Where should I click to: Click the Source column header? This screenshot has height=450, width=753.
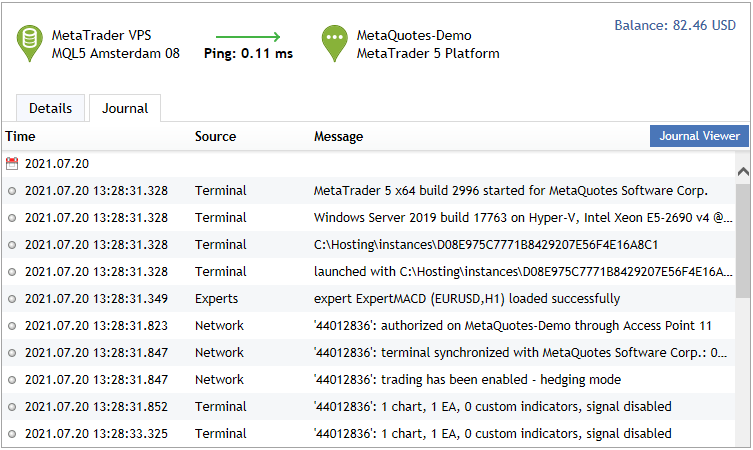(215, 136)
